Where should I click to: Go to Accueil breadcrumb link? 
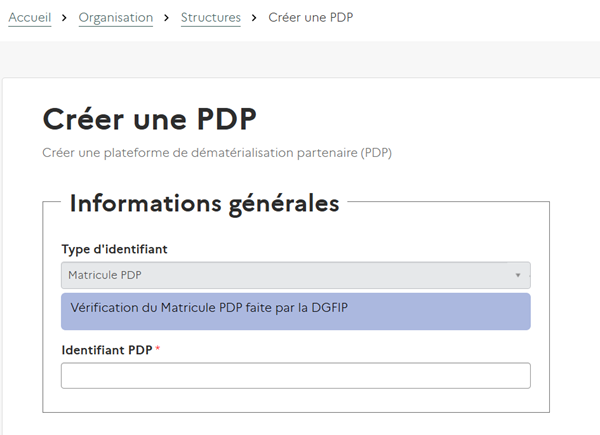tap(30, 18)
